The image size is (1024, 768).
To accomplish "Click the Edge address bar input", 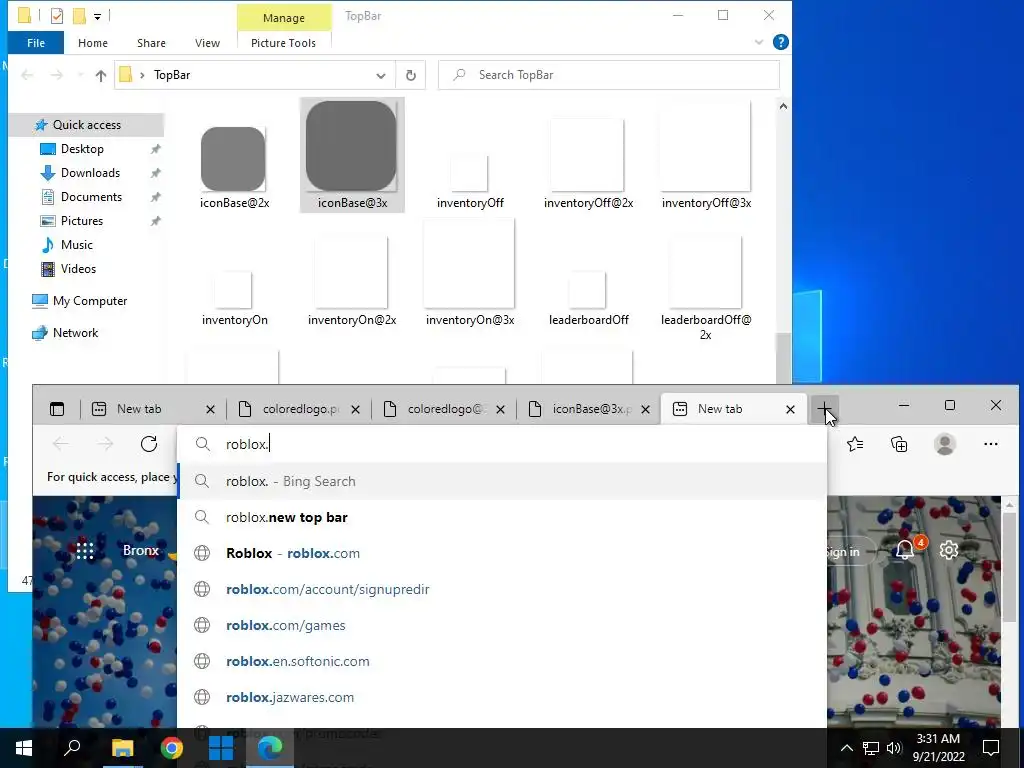I will (502, 444).
